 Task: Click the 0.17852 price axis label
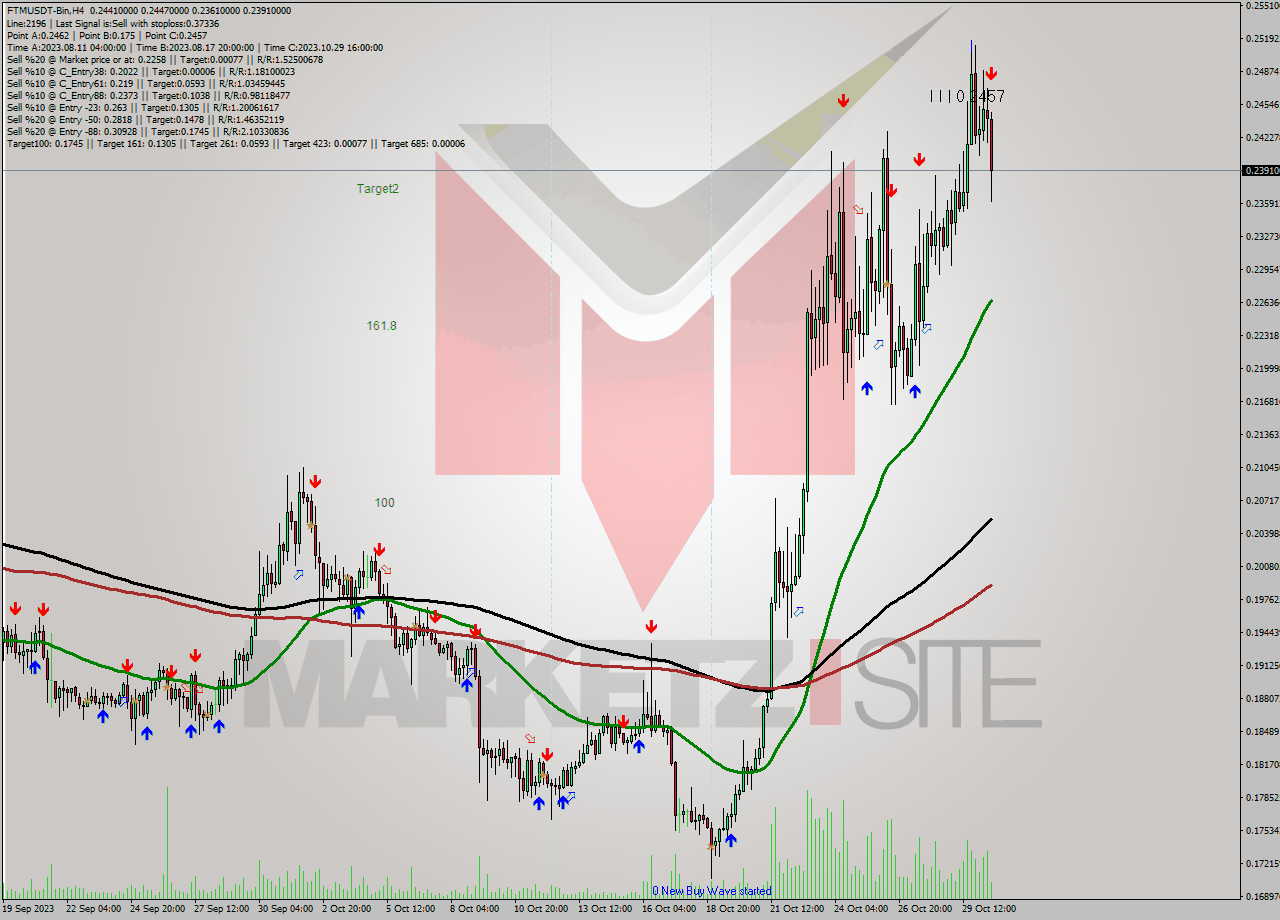click(x=1263, y=797)
